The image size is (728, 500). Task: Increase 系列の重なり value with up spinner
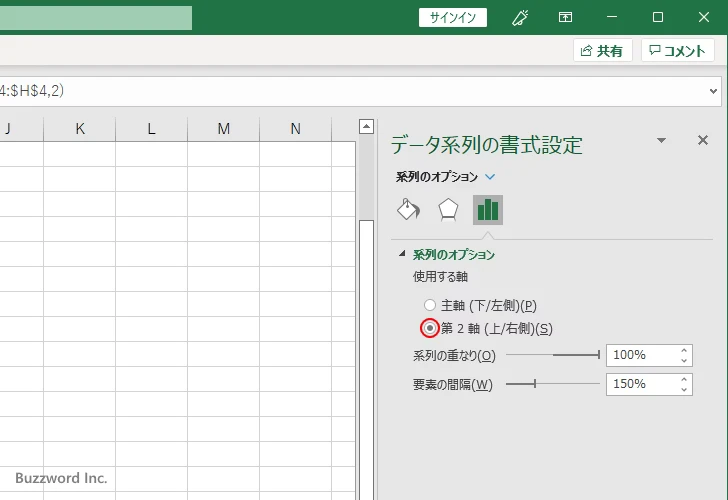pyautogui.click(x=684, y=351)
